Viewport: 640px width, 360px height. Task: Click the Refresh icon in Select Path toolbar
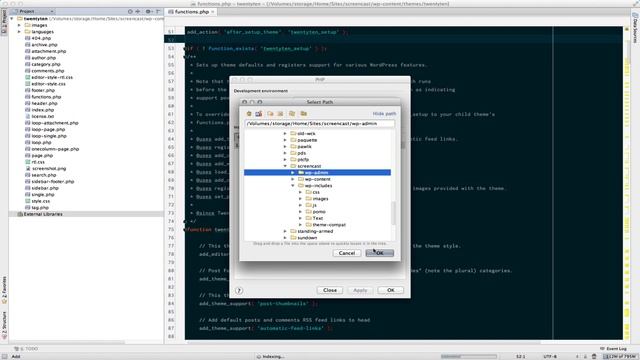[x=292, y=113]
